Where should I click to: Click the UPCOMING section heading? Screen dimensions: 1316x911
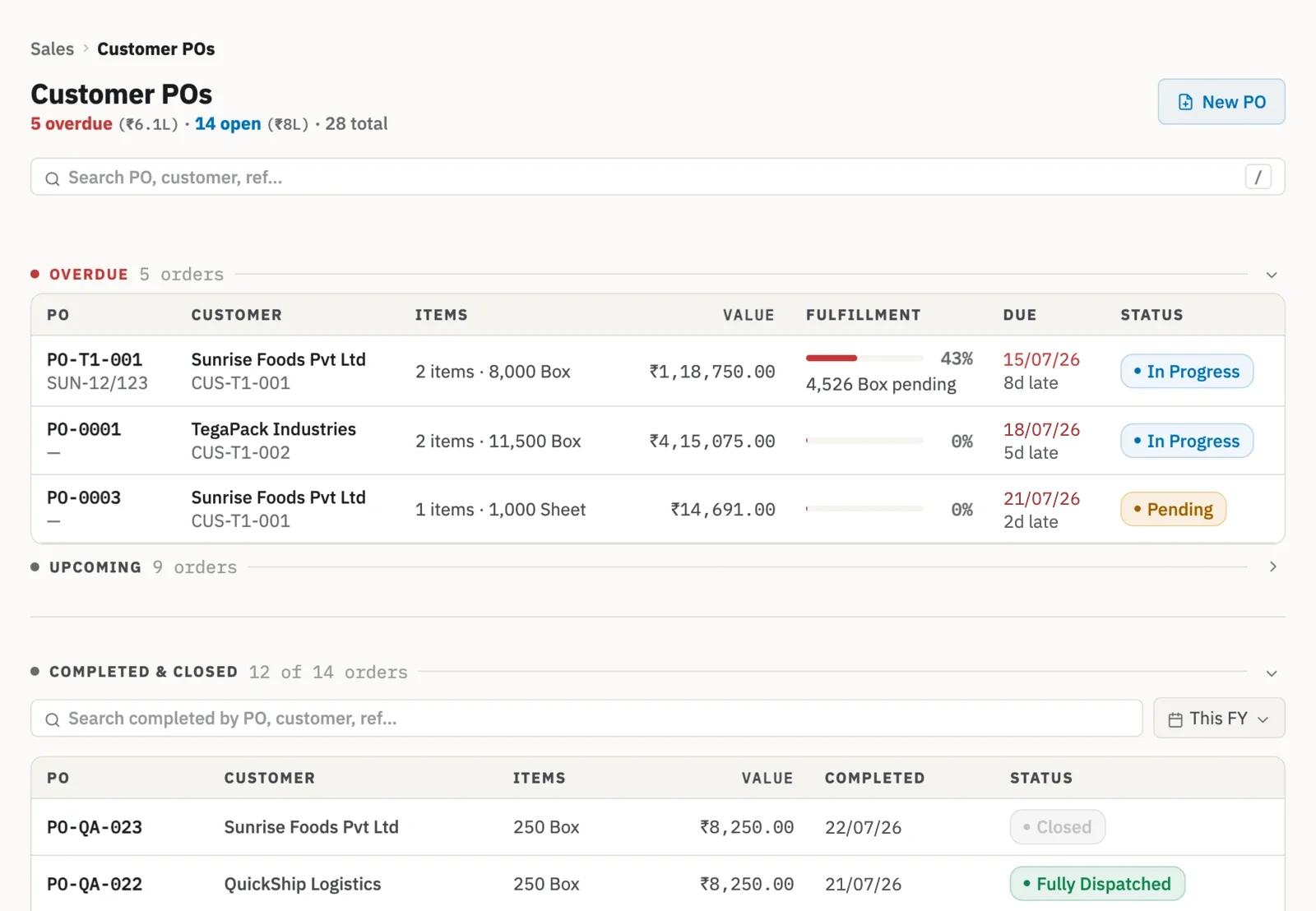point(95,567)
